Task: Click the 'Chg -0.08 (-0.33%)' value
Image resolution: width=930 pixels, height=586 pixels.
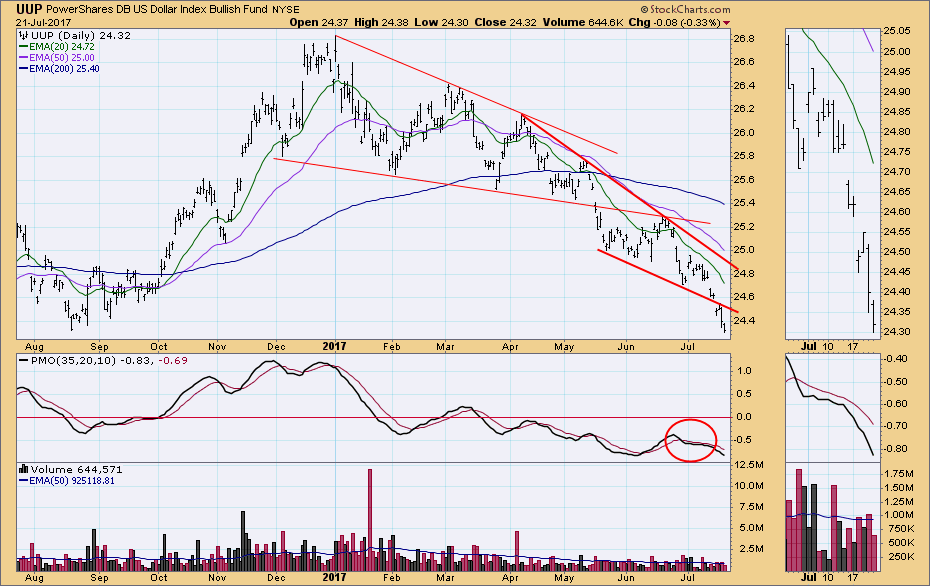Action: pyautogui.click(x=675, y=23)
